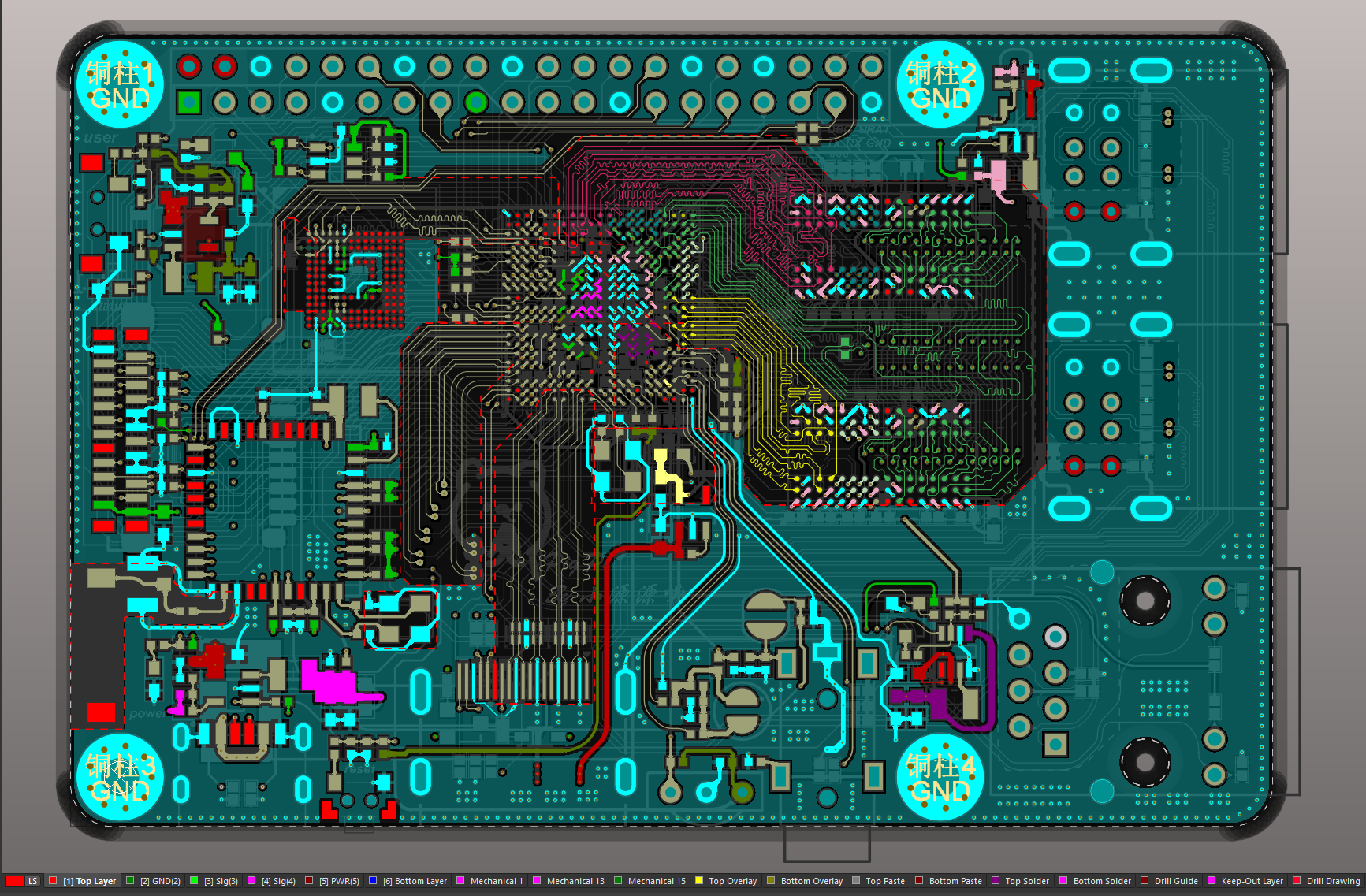Viewport: 1366px width, 896px height.
Task: Click the green swatch for Mechanical 15
Action: [x=618, y=881]
